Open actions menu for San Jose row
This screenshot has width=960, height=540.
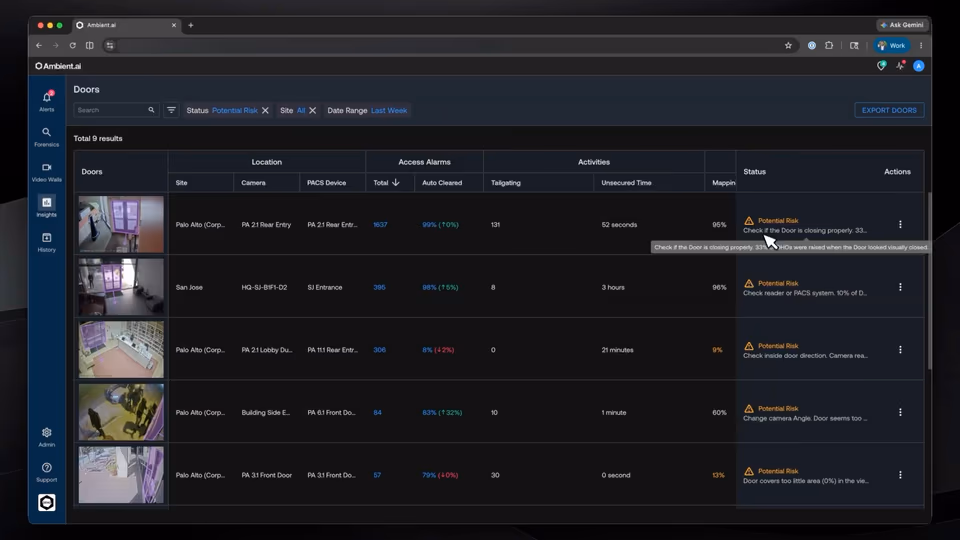(x=900, y=287)
